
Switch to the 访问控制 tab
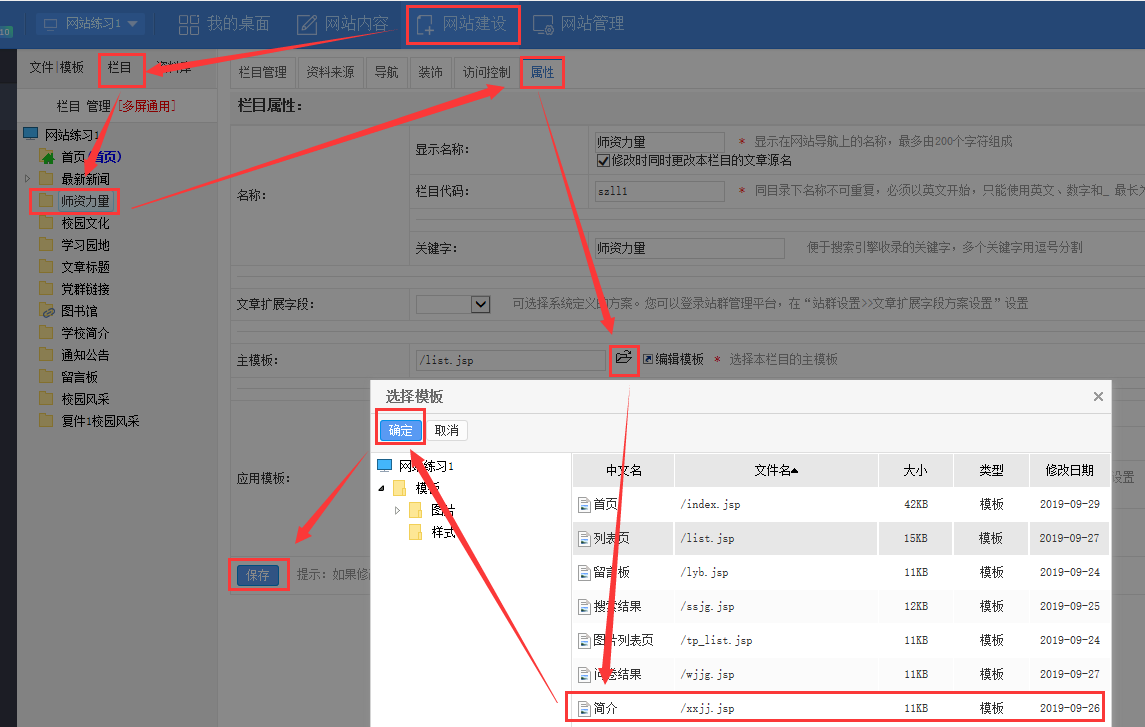486,73
